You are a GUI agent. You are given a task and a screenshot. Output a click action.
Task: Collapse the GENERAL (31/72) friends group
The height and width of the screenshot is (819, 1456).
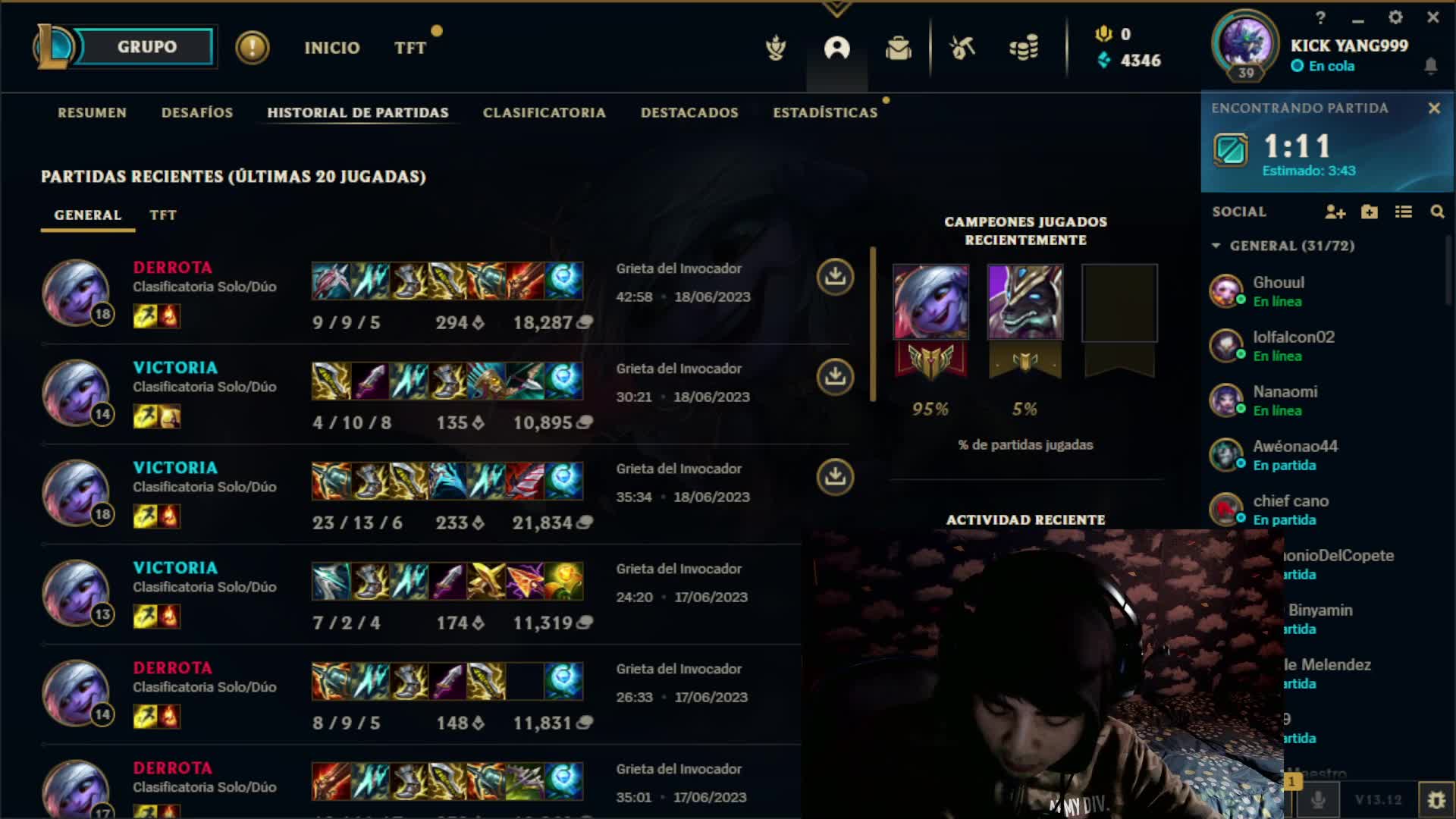(1216, 246)
